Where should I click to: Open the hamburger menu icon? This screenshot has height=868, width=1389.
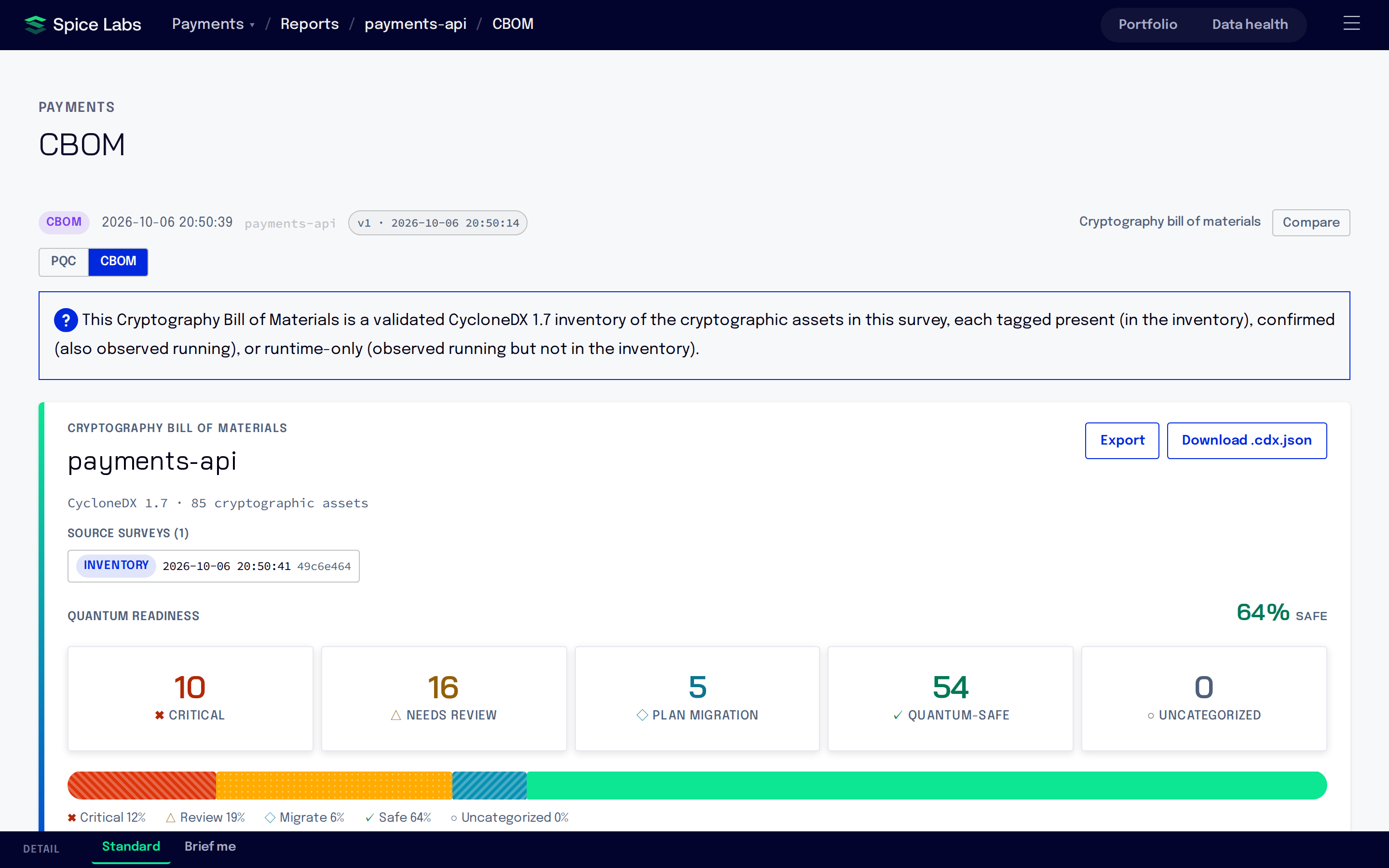point(1351,24)
